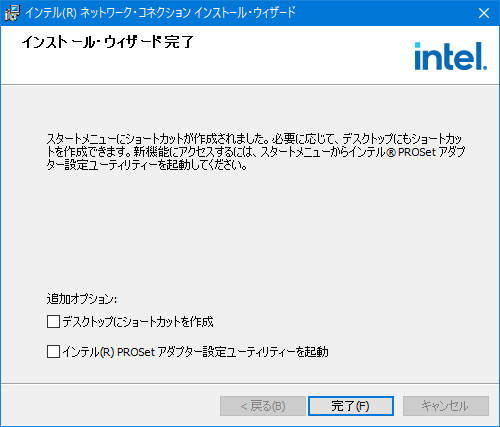Image resolution: width=500 pixels, height=427 pixels.
Task: Click the Intel logo in the header
Action: pos(451,56)
